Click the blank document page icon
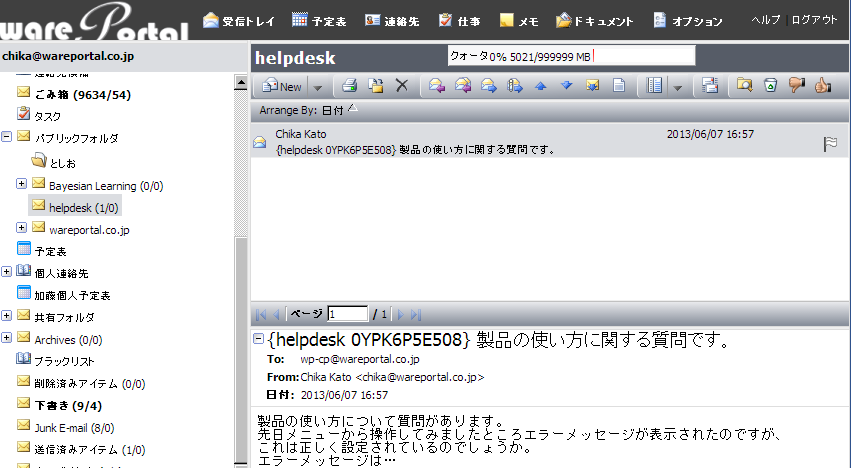Image resolution: width=851 pixels, height=468 pixels. tap(619, 85)
